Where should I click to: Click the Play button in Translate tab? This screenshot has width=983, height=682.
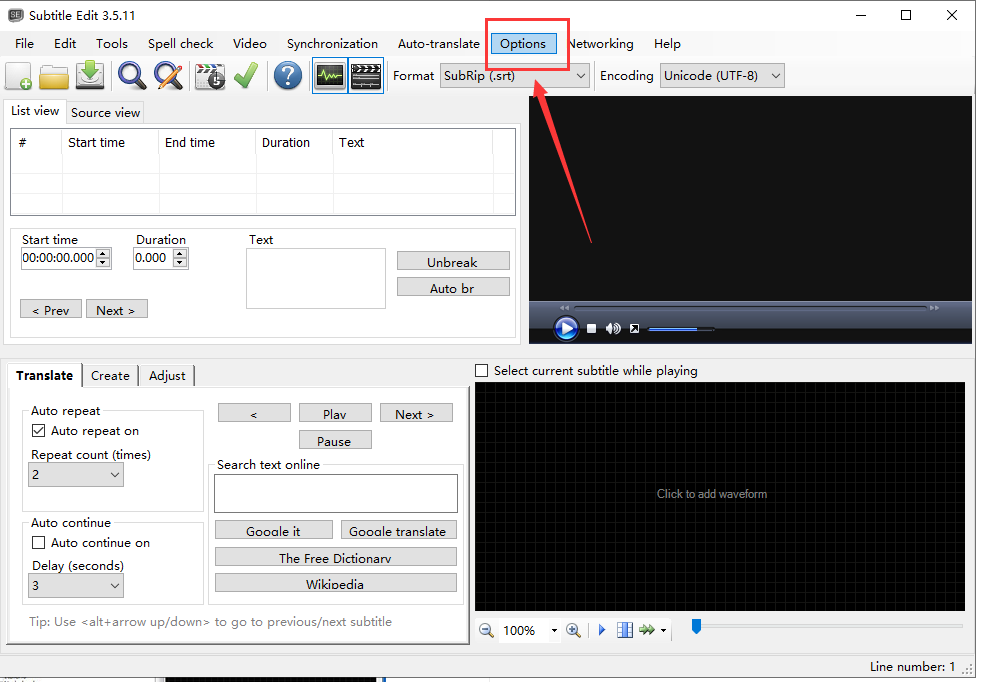(x=335, y=413)
